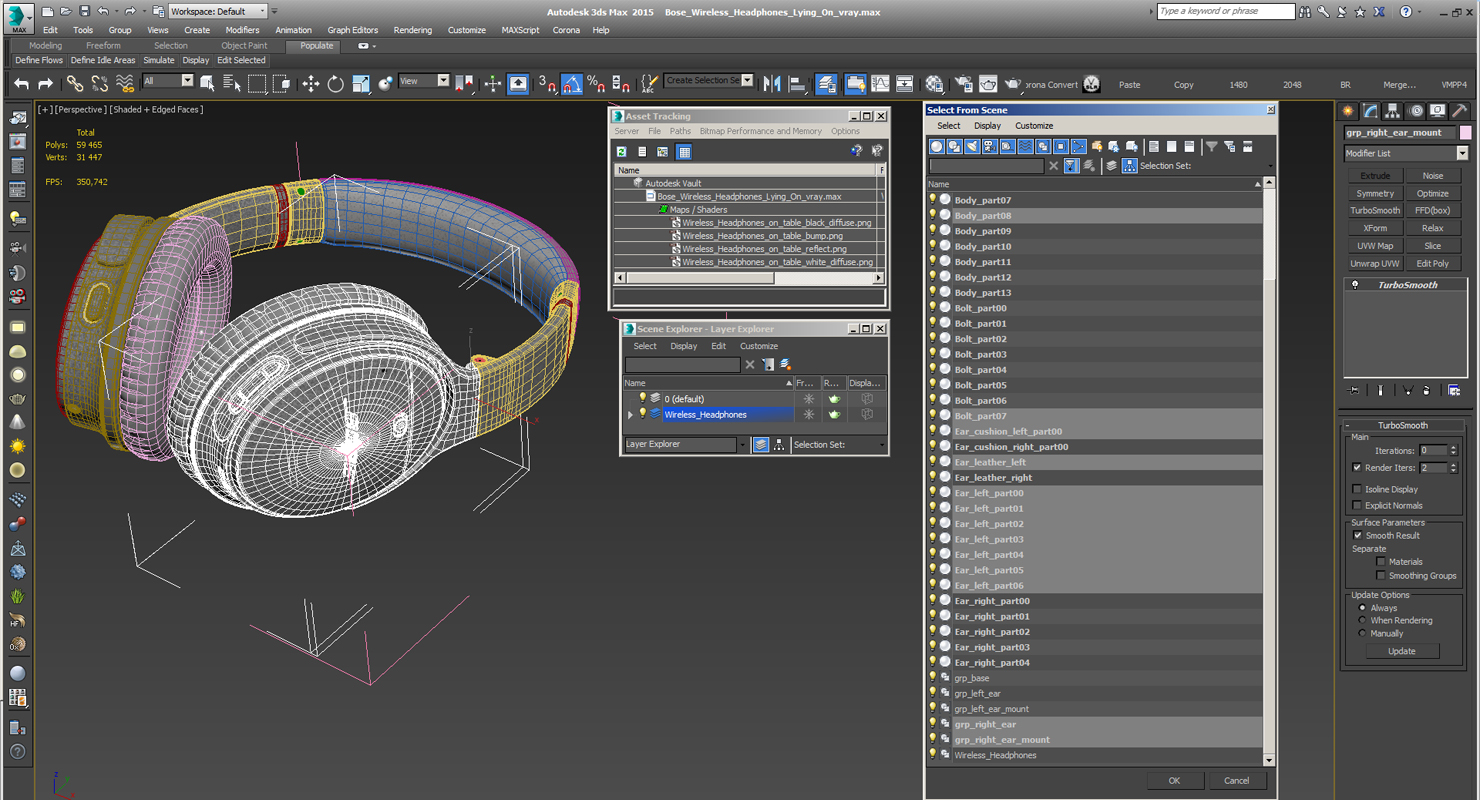This screenshot has height=800, width=1480.
Task: Add Unwrap UVW modifier button
Action: [1375, 264]
